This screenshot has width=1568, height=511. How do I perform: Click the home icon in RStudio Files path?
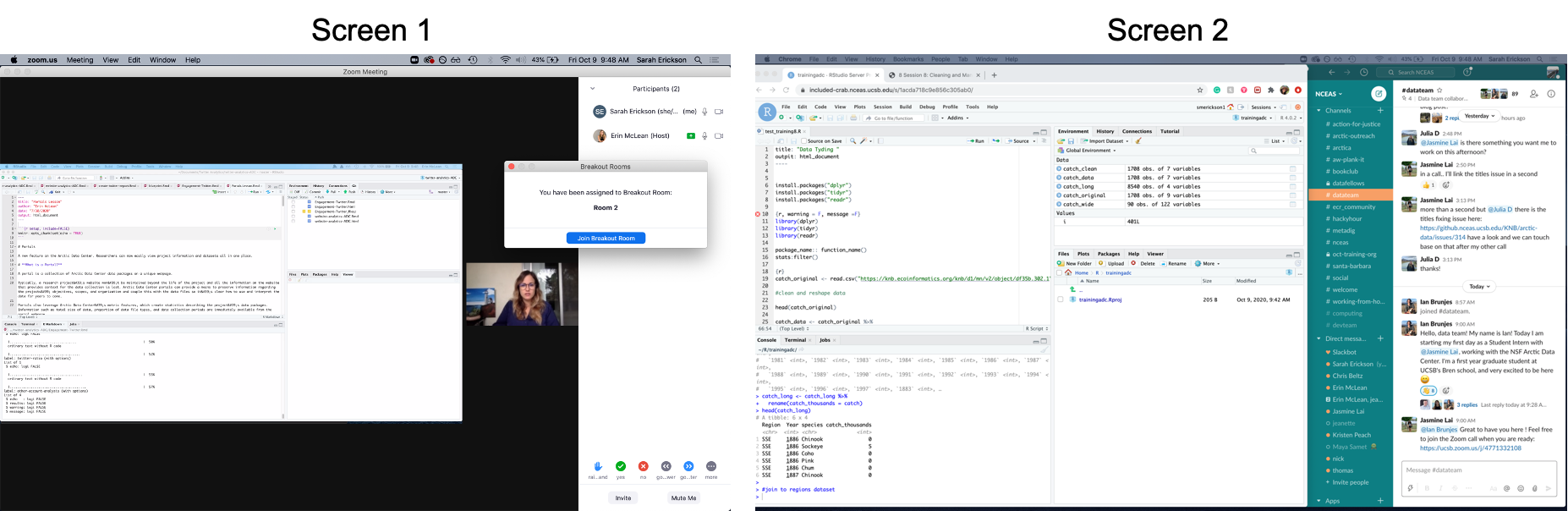pyautogui.click(x=1068, y=272)
